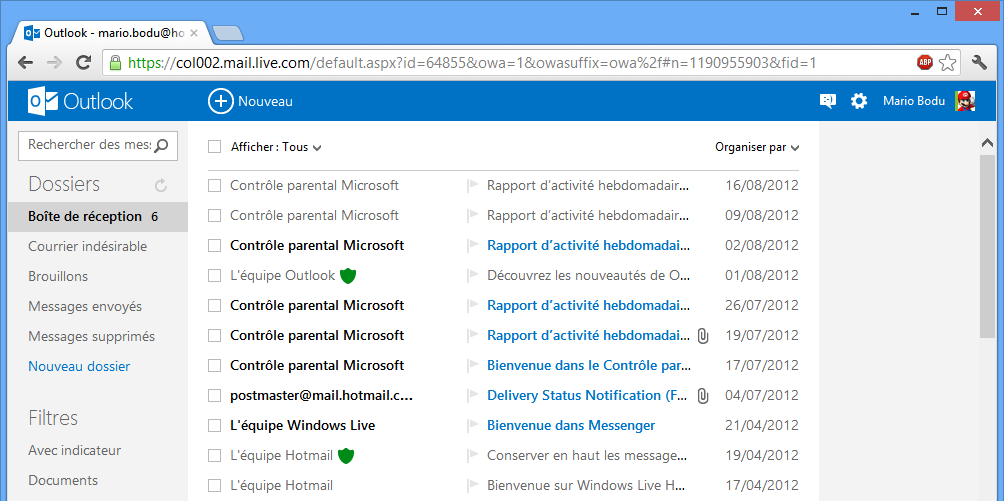
Task: Open the Mario Bodu account name
Action: (914, 101)
